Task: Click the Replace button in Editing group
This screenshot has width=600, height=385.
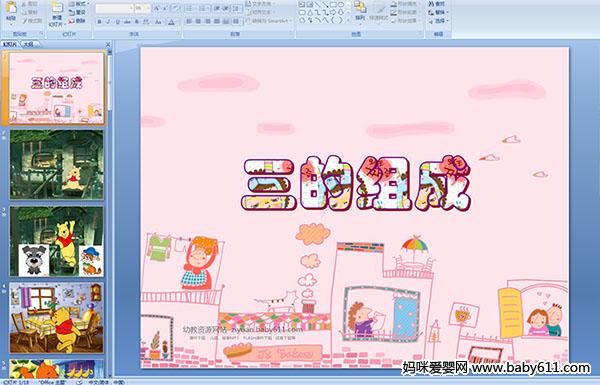Action: coord(437,12)
